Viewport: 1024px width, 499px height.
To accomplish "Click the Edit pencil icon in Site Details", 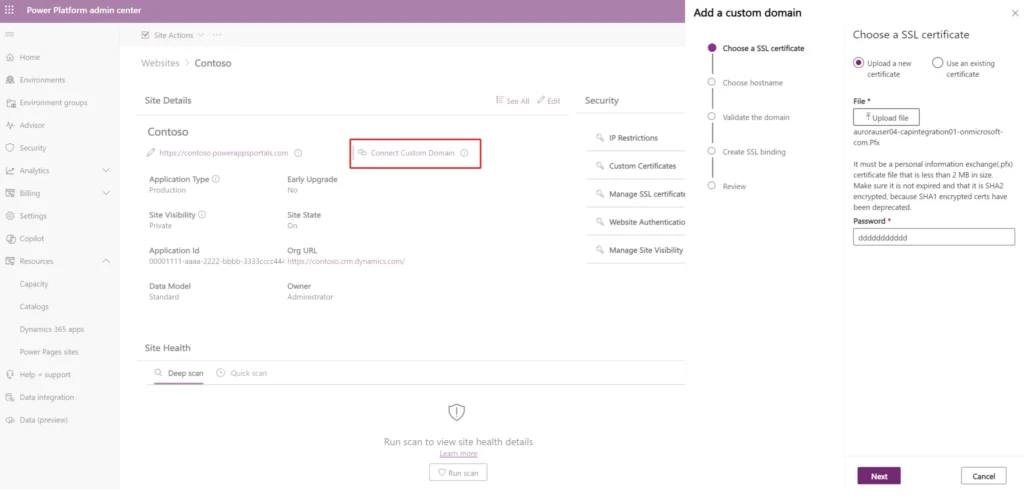I will pos(542,101).
